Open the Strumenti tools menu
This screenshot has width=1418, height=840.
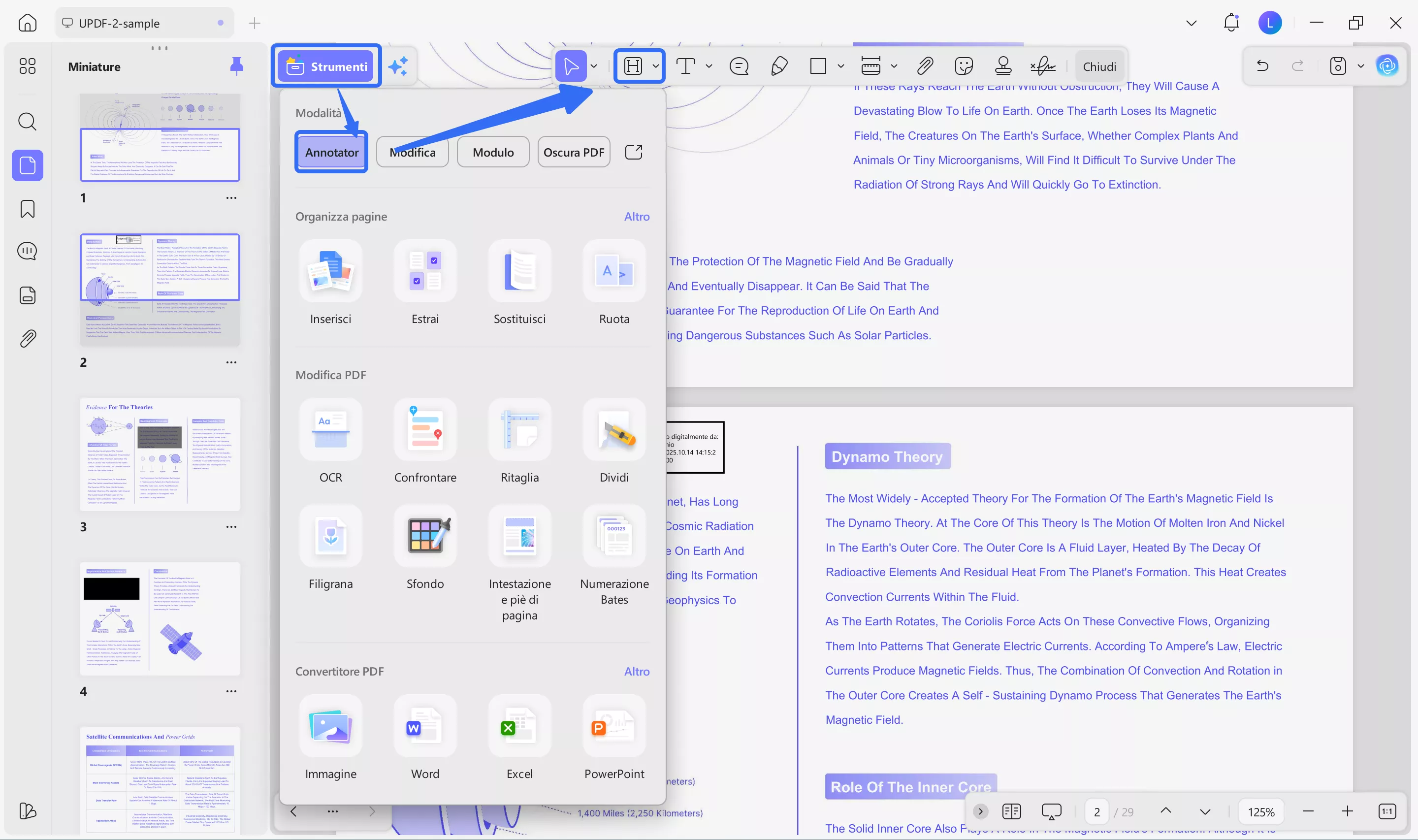pyautogui.click(x=326, y=66)
